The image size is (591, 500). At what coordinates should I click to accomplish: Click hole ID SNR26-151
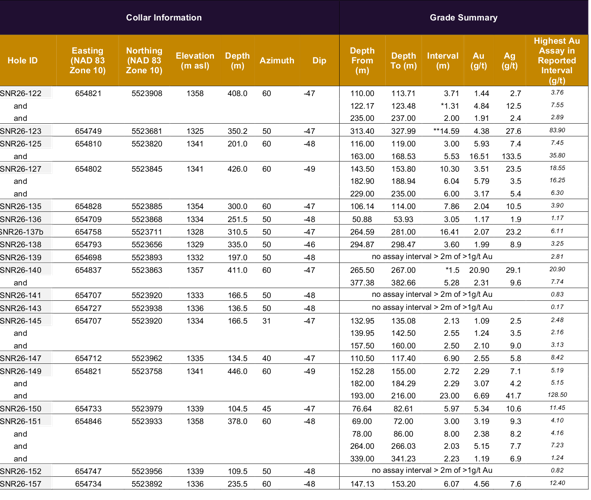click(x=21, y=421)
